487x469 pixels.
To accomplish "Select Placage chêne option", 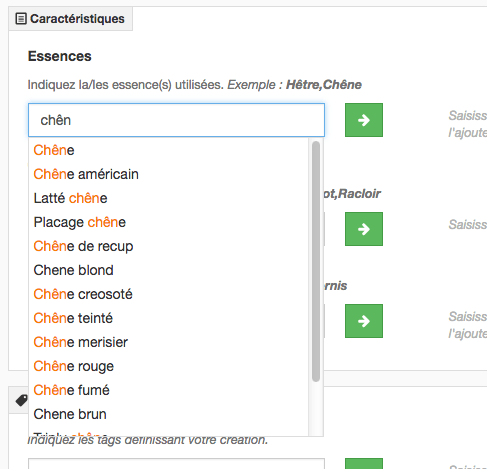I will [x=169, y=222].
